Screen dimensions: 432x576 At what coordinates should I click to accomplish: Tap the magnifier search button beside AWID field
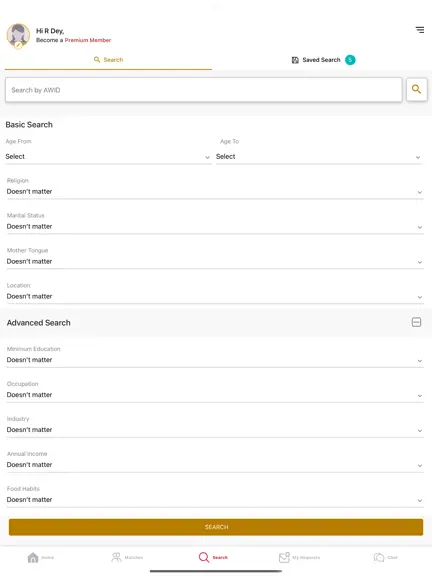tap(417, 89)
